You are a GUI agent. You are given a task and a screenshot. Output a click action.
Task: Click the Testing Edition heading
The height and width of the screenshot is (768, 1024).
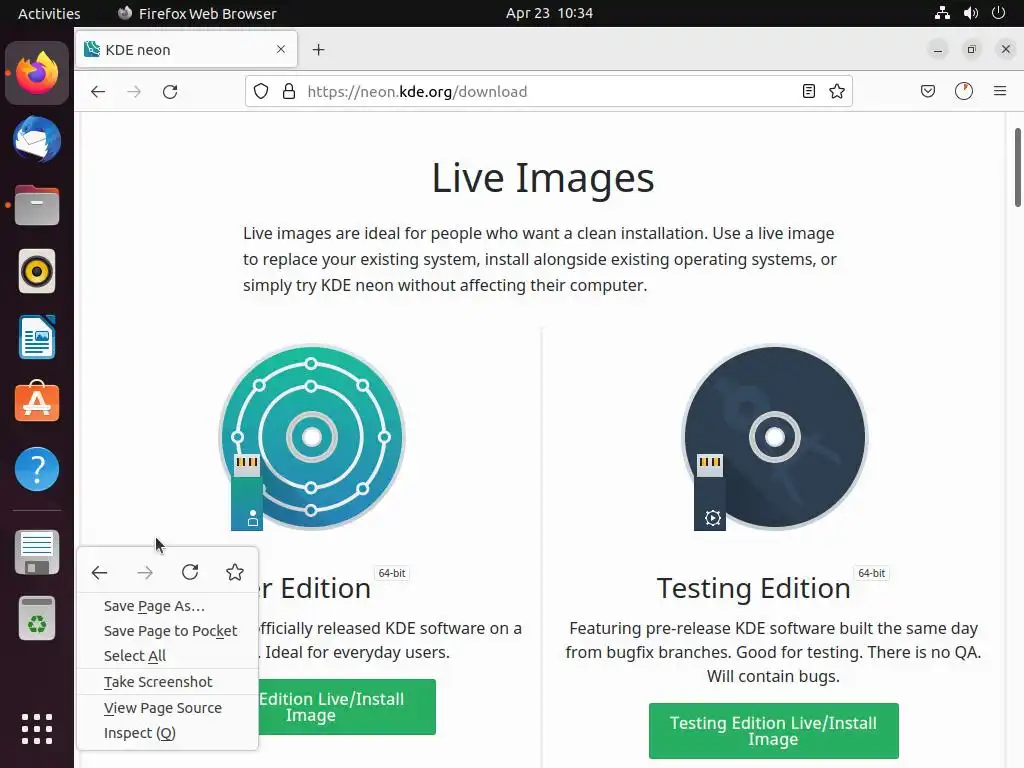point(753,588)
